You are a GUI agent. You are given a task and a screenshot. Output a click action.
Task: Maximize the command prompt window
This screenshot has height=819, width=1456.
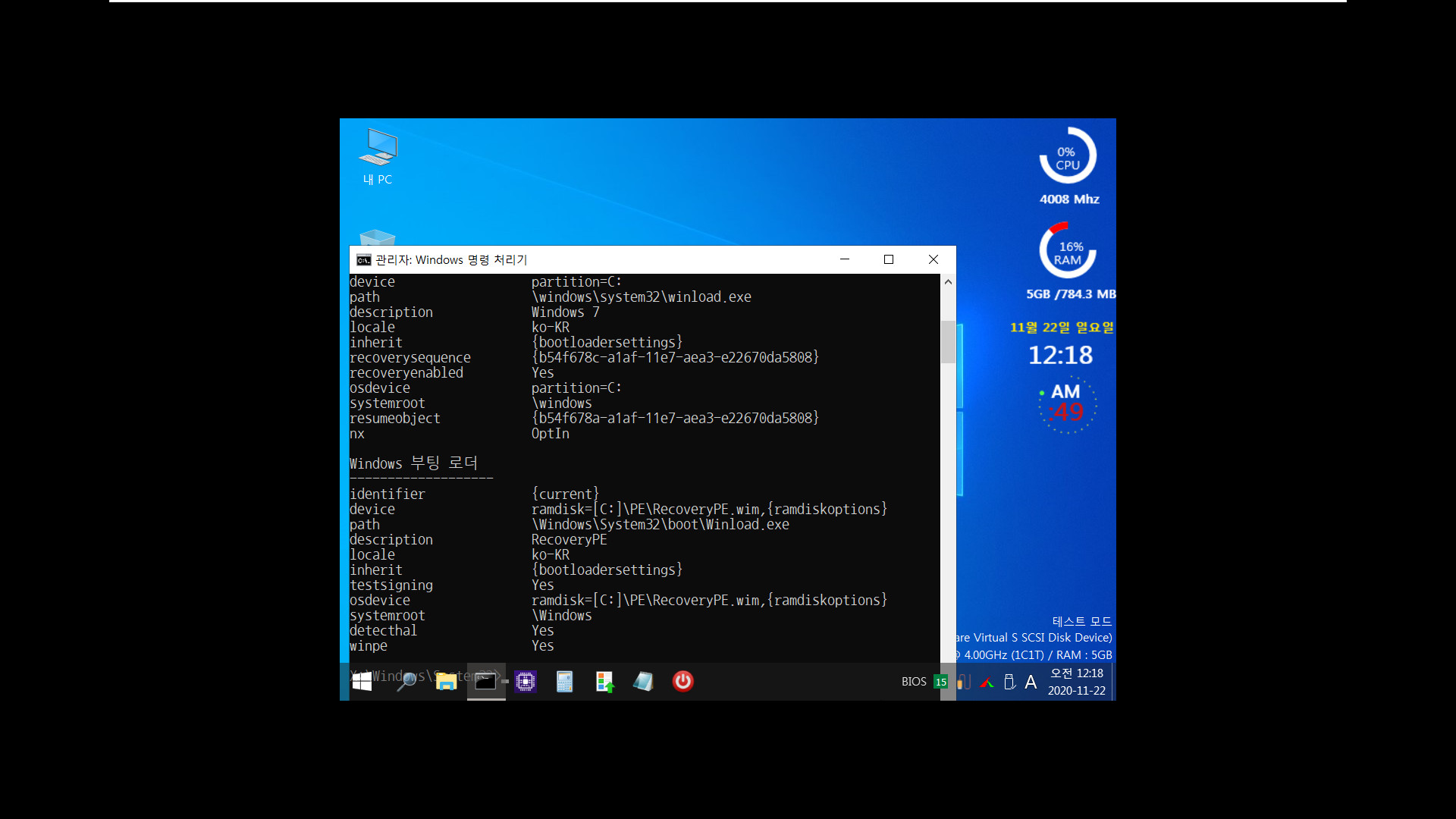889,259
